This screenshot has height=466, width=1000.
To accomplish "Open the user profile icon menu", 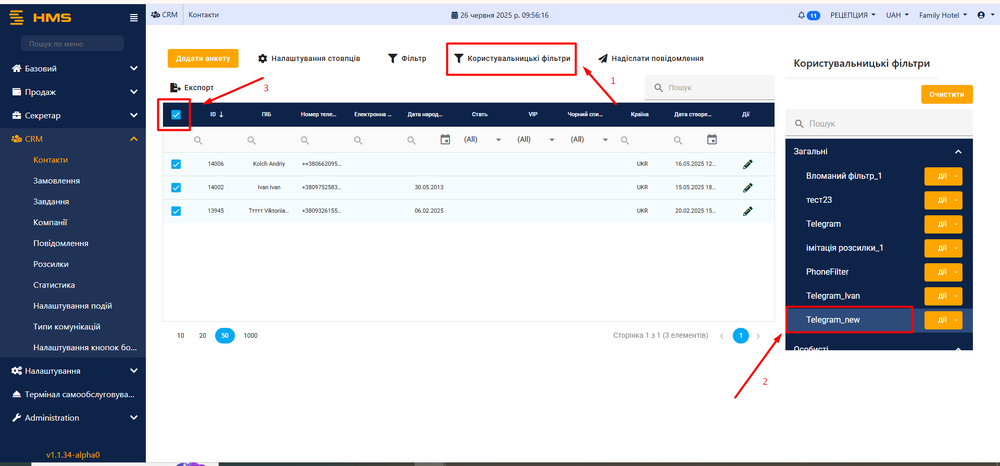I will point(980,15).
